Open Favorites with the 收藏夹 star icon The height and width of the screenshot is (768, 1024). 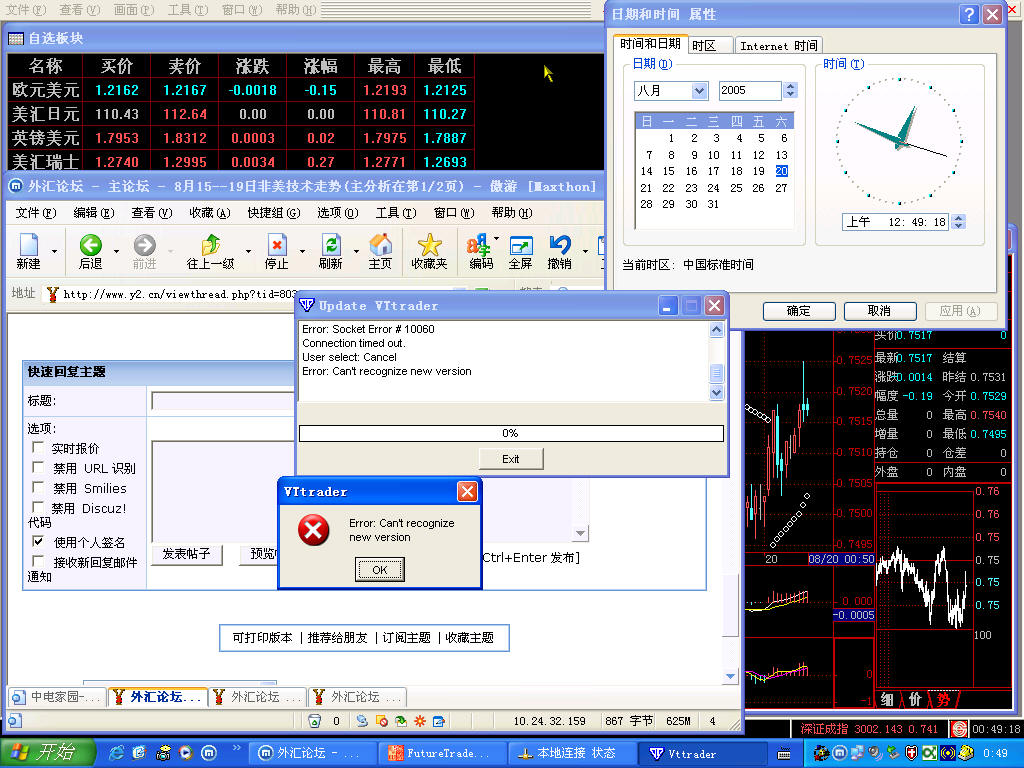coord(429,245)
